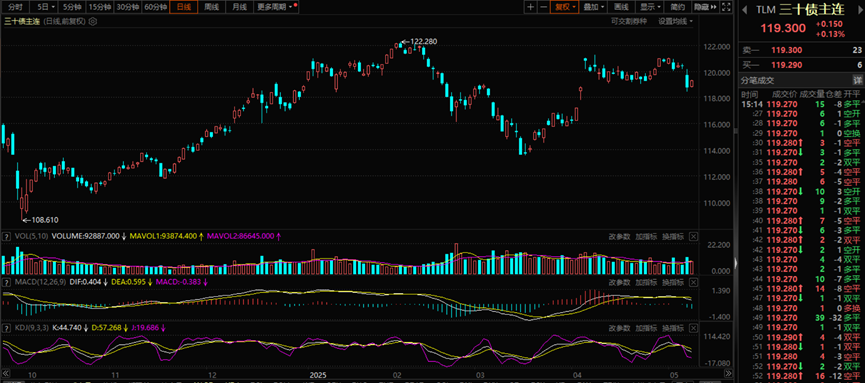Click 换指标 in KDJ panel
Image resolution: width=865 pixels, height=383 pixels.
click(672, 328)
